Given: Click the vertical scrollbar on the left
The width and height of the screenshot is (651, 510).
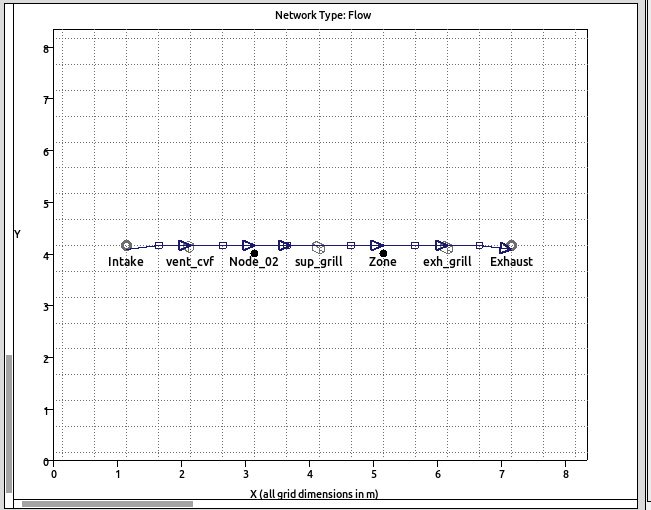Looking at the screenshot, I should [10, 422].
